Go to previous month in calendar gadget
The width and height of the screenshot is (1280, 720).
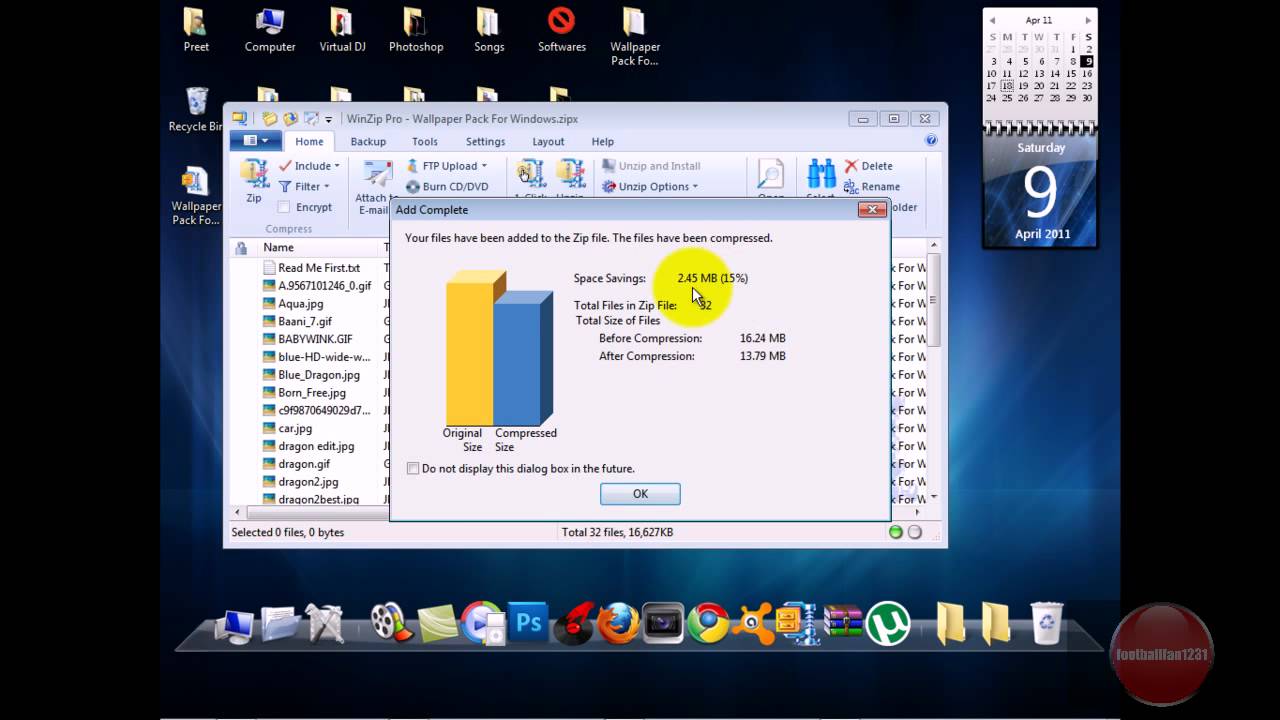[x=992, y=20]
